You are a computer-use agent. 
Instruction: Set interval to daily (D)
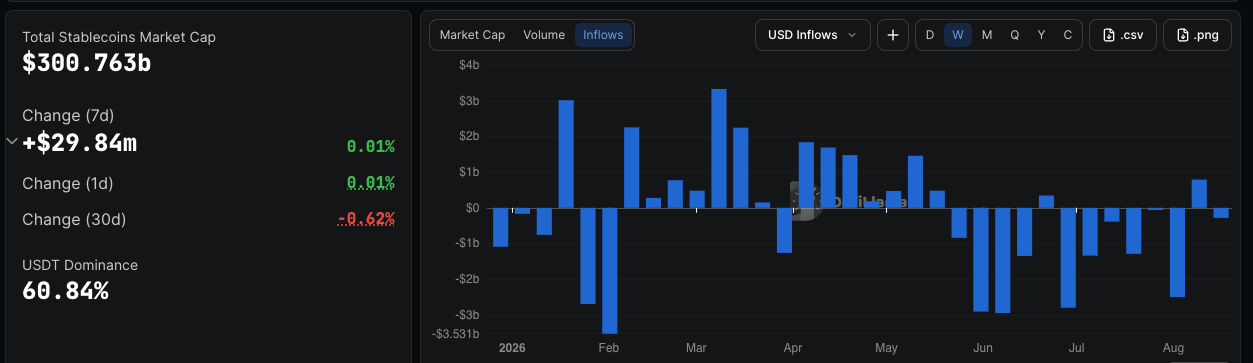tap(930, 35)
